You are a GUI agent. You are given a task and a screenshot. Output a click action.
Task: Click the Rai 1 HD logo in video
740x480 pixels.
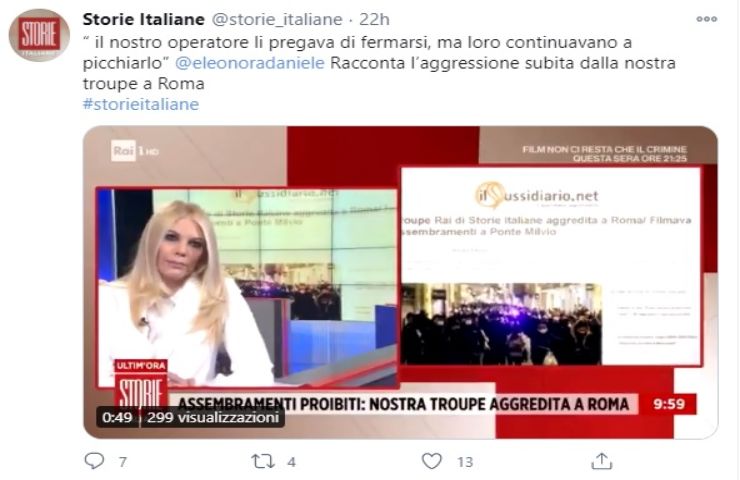pyautogui.click(x=135, y=151)
